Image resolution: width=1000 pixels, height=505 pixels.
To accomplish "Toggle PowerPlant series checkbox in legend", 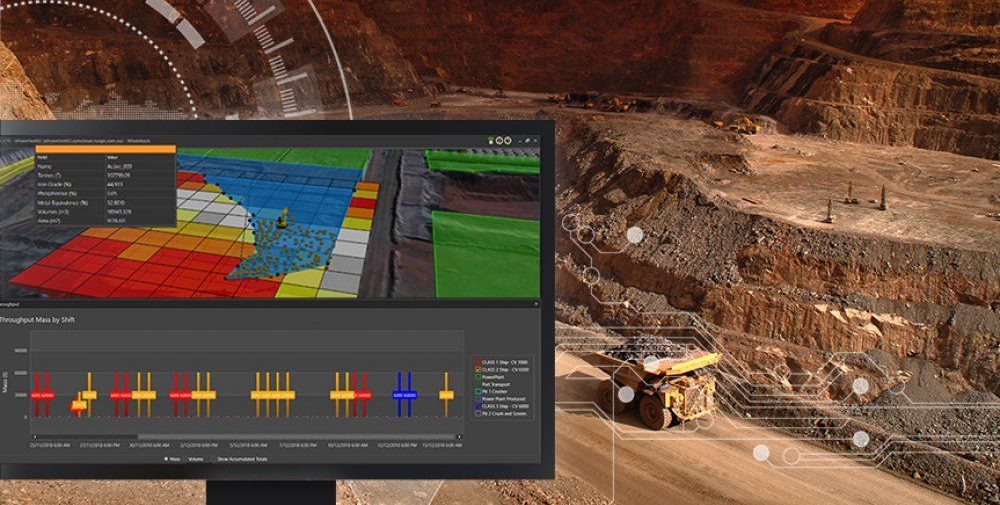I will pos(477,378).
